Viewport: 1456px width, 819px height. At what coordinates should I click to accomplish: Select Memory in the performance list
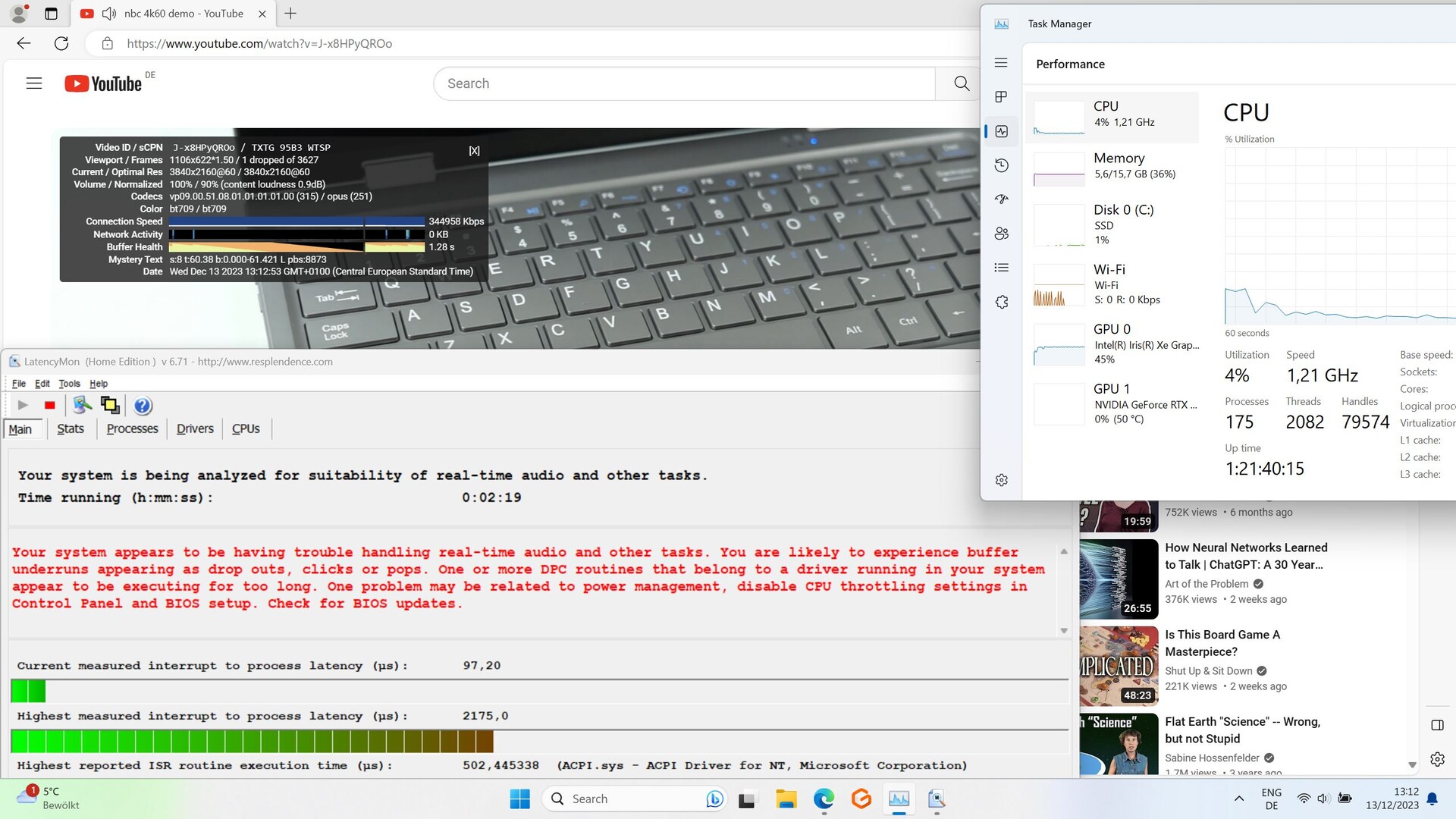1115,166
